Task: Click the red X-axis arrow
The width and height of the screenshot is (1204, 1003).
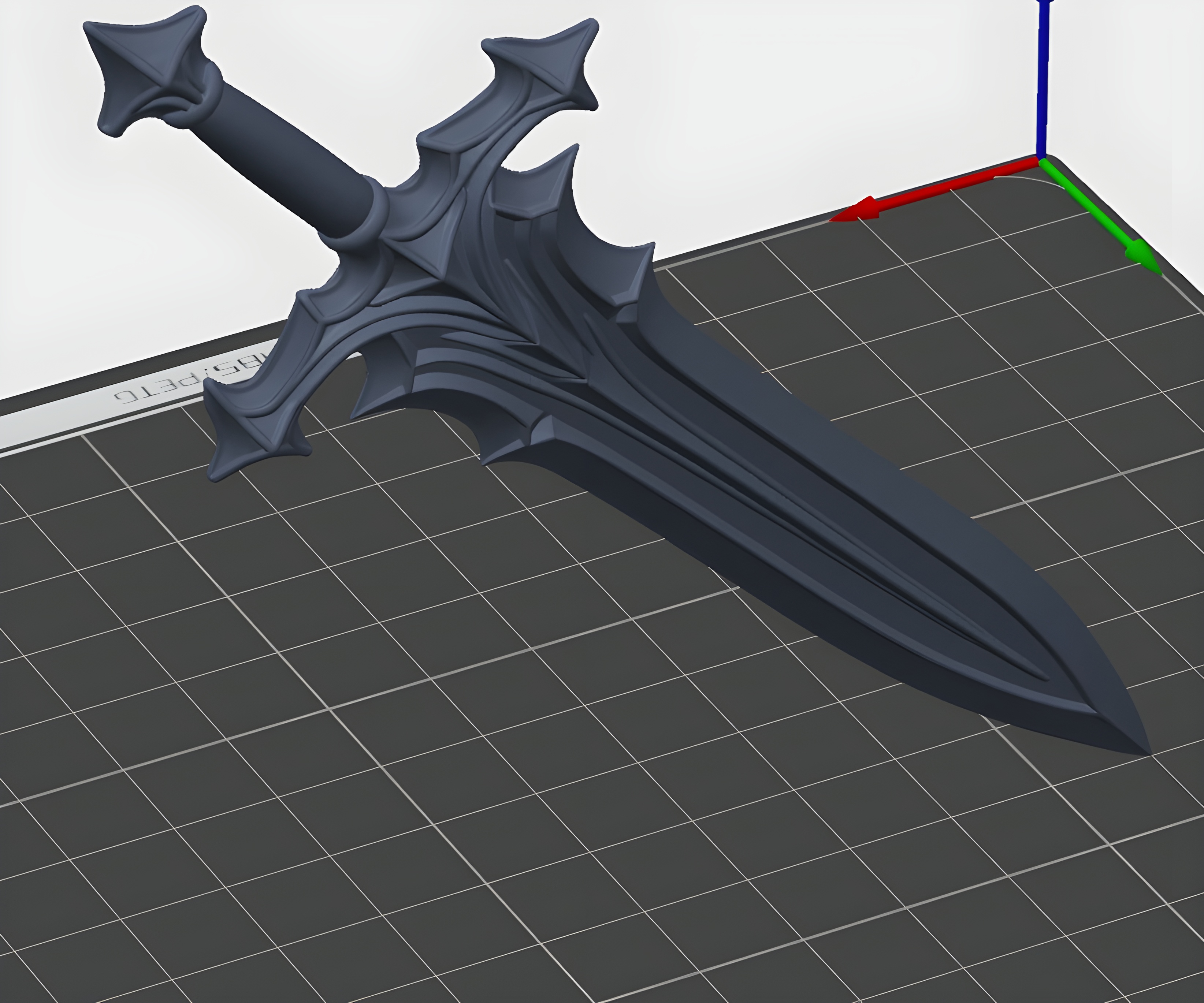Action: [936, 190]
